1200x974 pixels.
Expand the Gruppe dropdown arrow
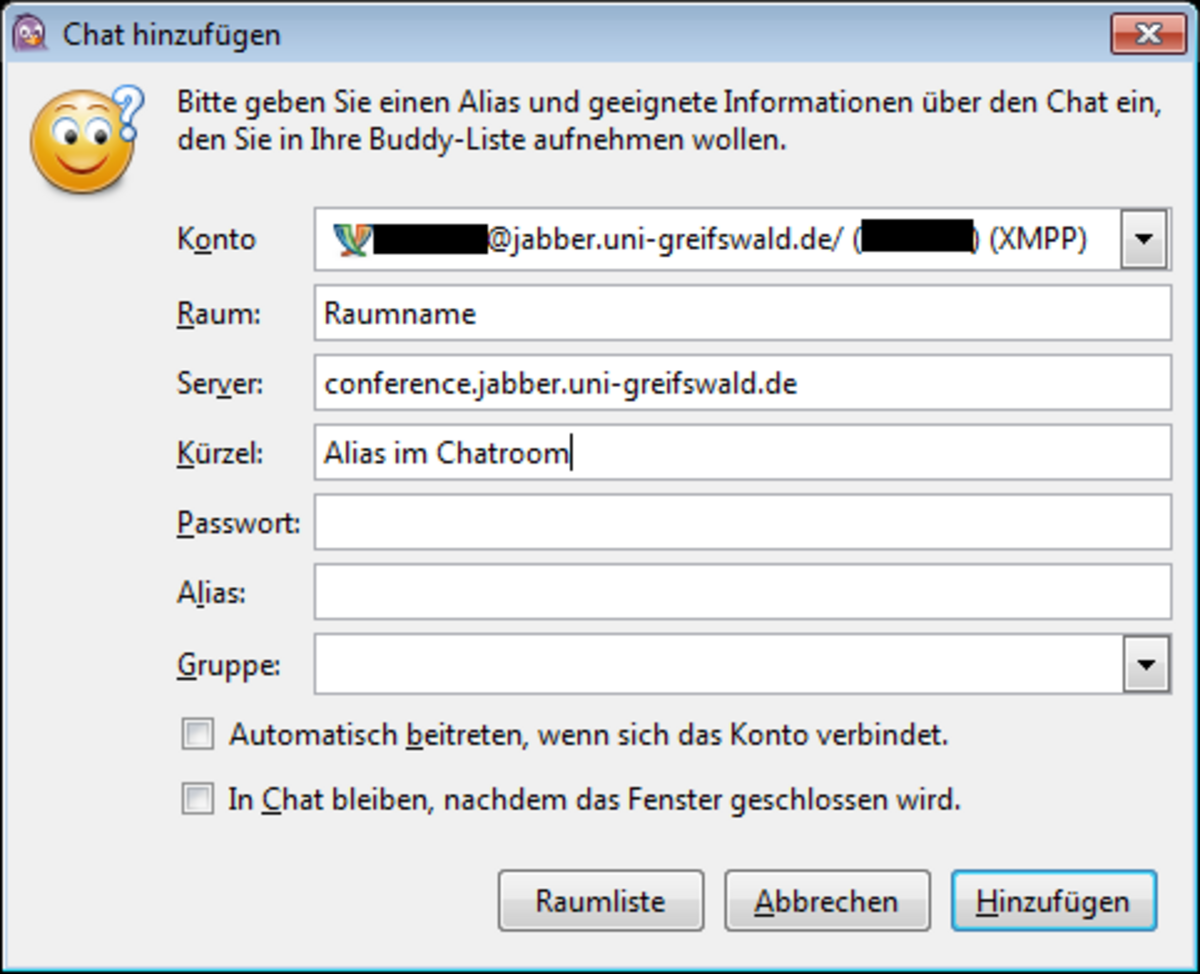pos(1145,664)
